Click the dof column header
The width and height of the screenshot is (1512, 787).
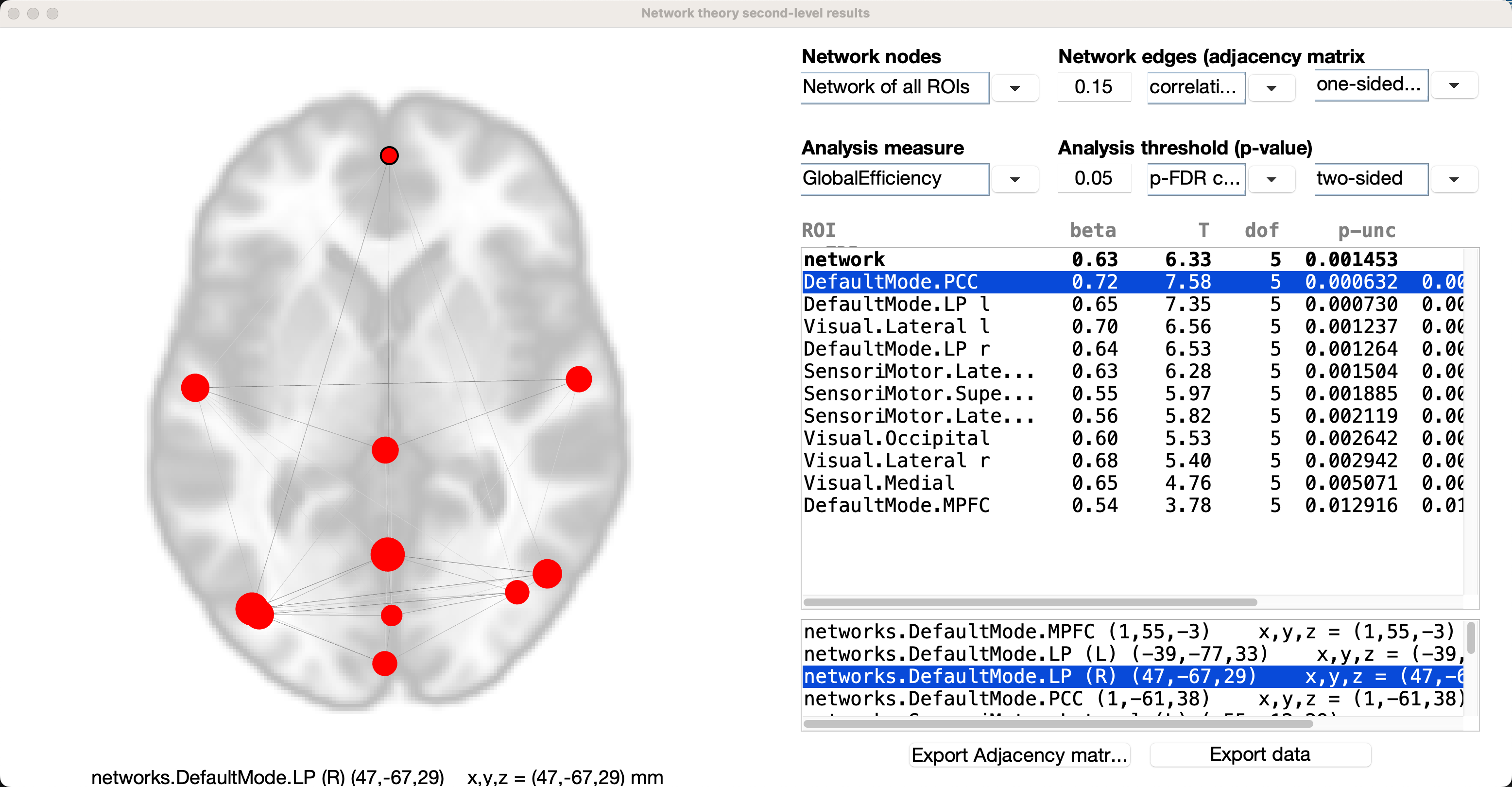[x=1262, y=231]
